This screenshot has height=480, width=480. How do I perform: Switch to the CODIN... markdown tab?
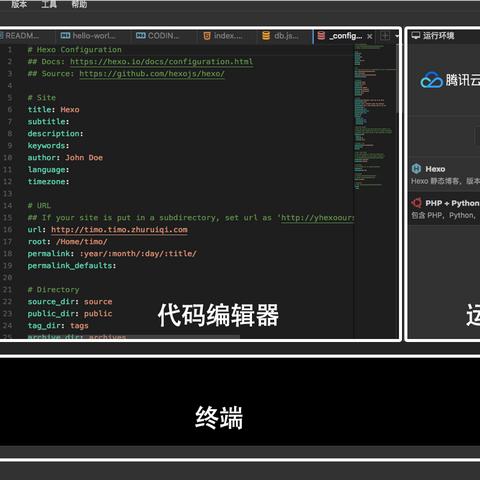[158, 36]
